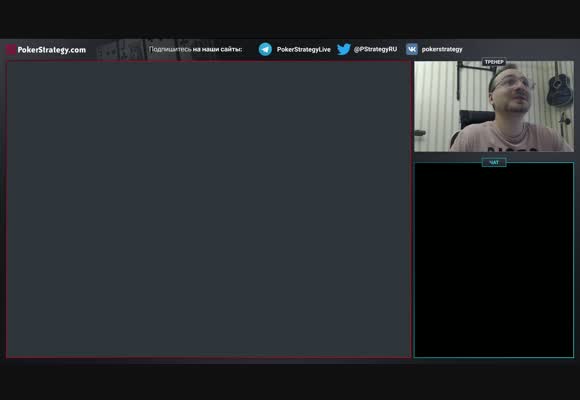This screenshot has height=400, width=580.
Task: Click the red PokerStrategy logo square
Action: click(x=11, y=50)
